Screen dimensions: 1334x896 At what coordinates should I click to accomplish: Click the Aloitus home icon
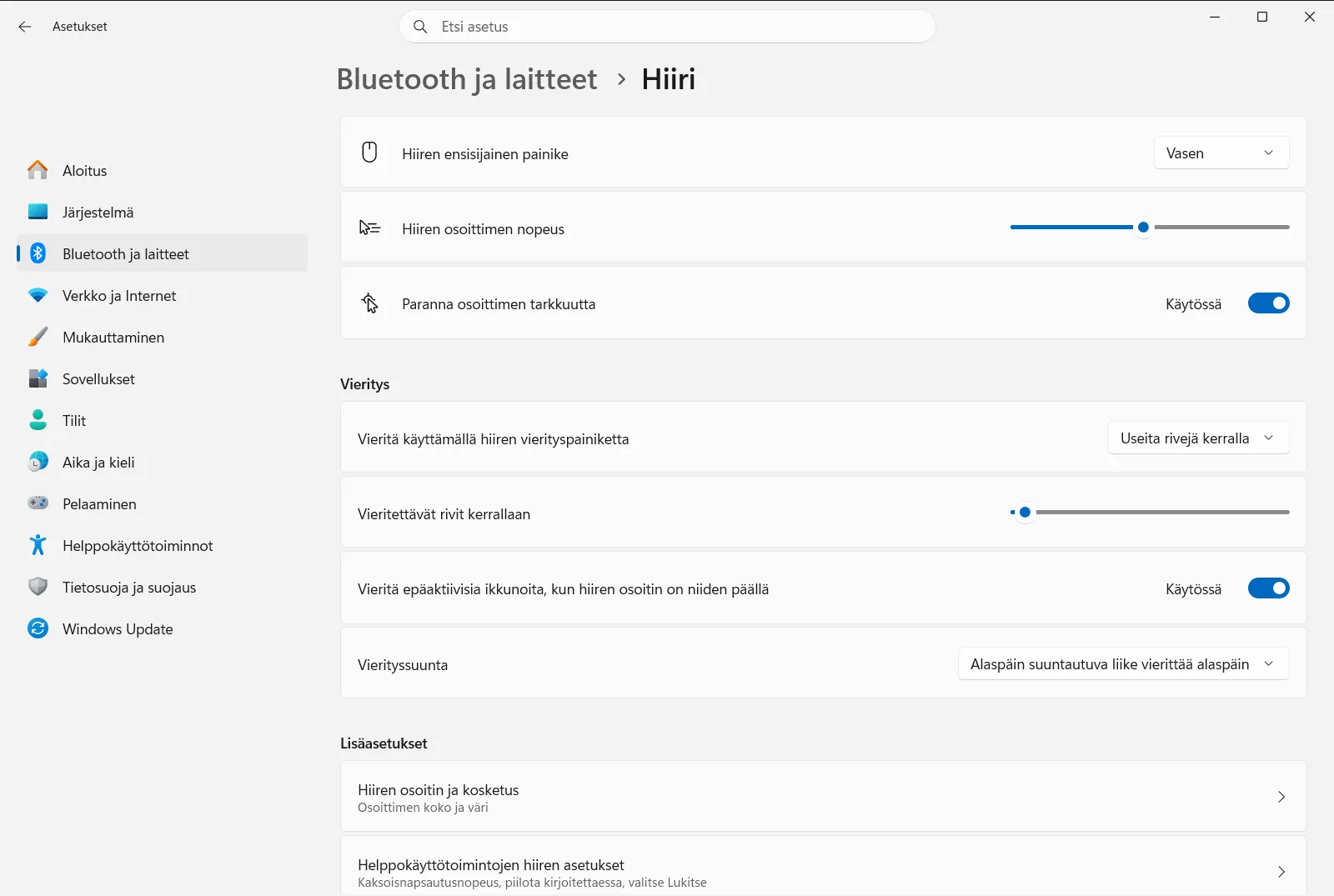coord(38,170)
